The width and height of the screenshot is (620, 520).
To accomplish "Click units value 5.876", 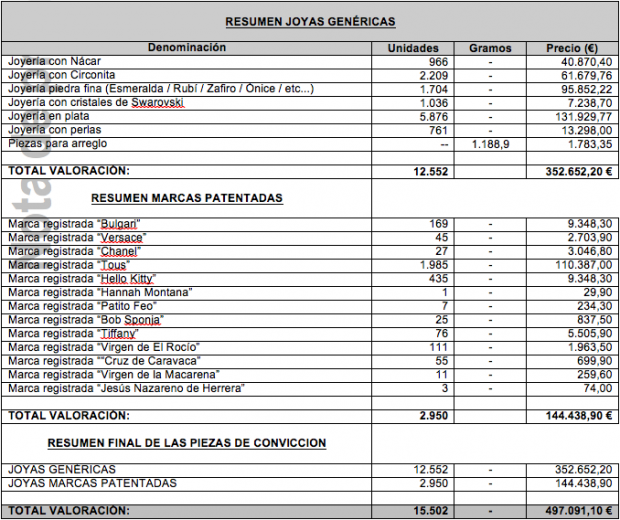I will pyautogui.click(x=434, y=117).
